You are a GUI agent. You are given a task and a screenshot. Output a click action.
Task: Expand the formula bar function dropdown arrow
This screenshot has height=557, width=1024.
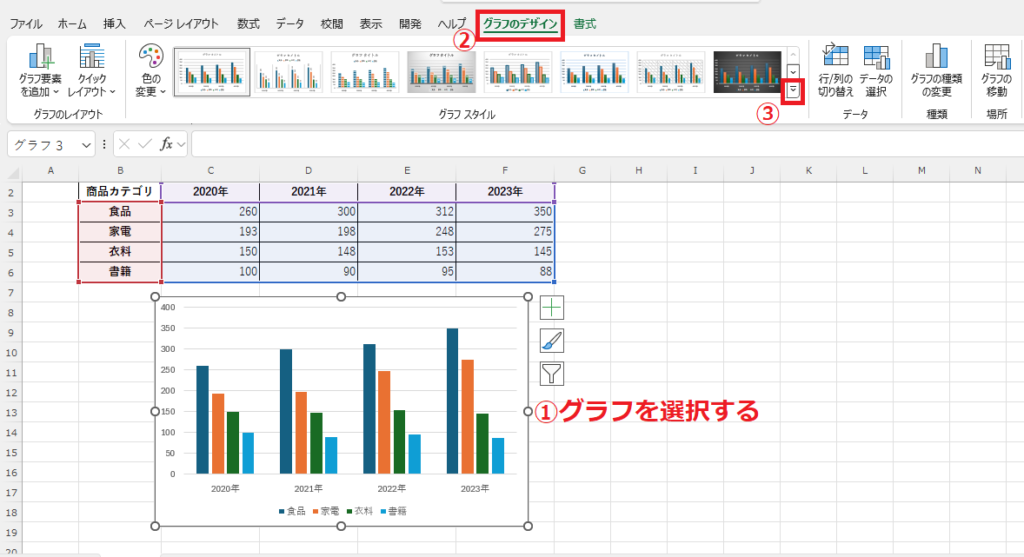point(181,144)
